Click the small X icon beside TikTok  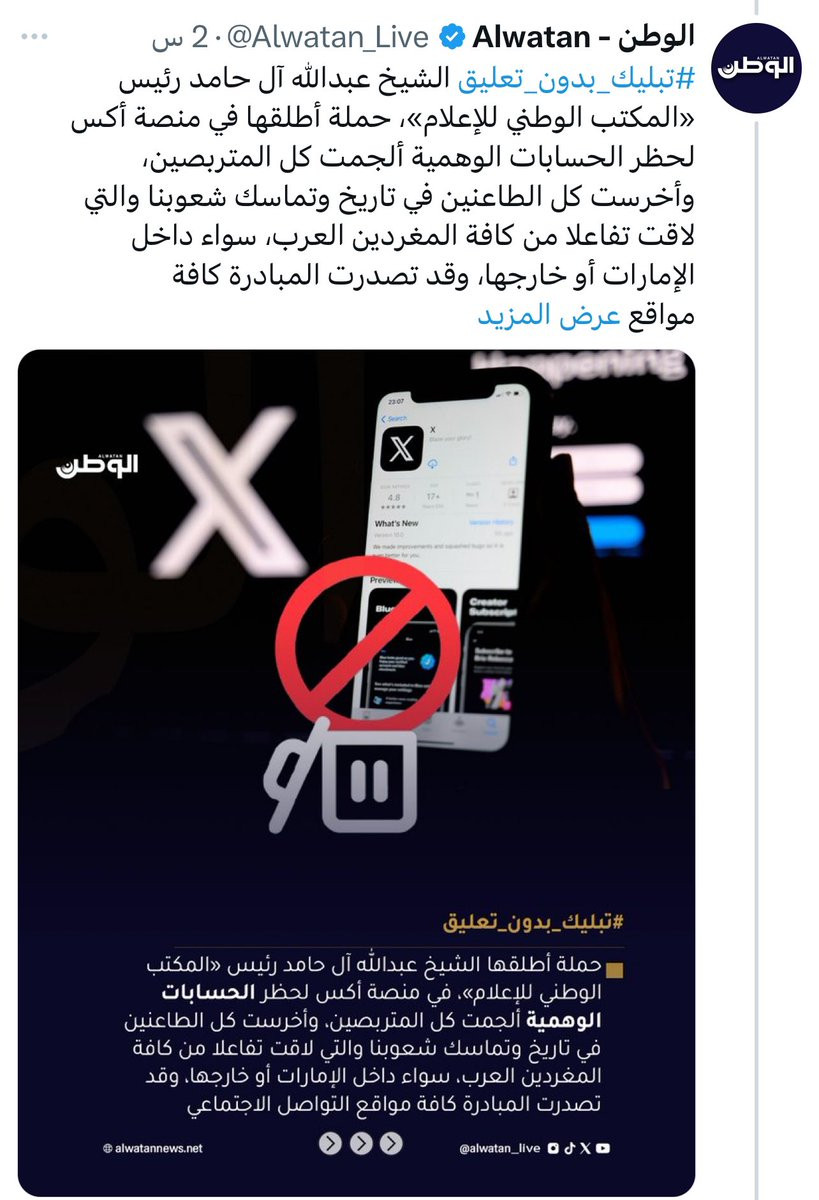585,1148
